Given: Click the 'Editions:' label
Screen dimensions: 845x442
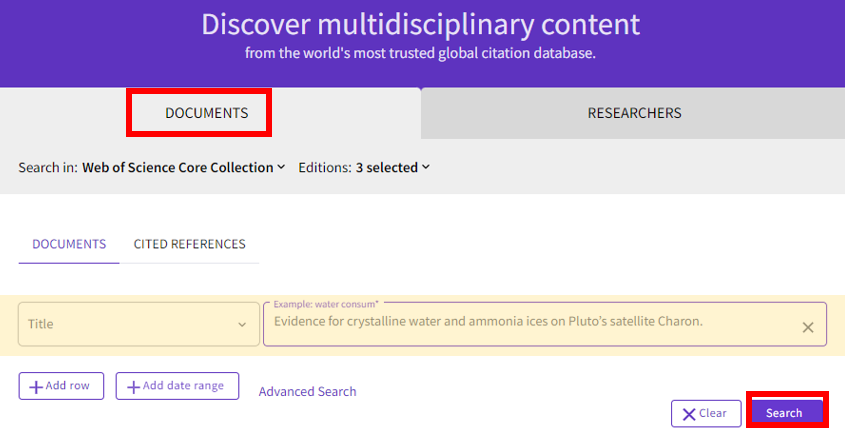Looking at the screenshot, I should coord(325,168).
